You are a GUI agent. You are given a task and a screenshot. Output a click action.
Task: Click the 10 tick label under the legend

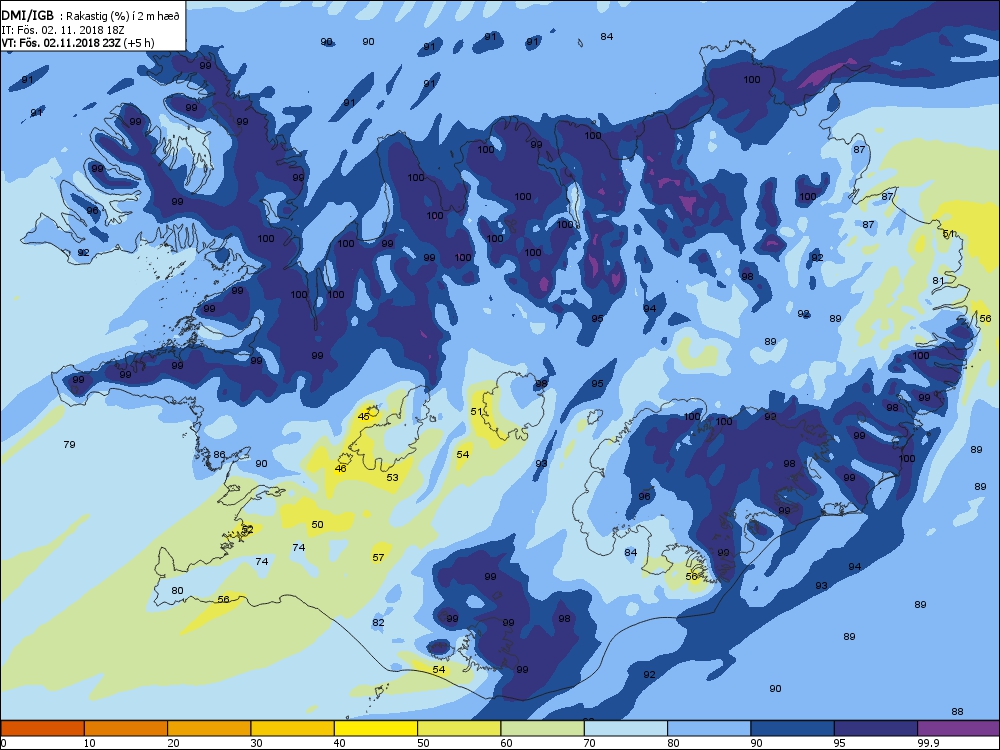(x=89, y=743)
